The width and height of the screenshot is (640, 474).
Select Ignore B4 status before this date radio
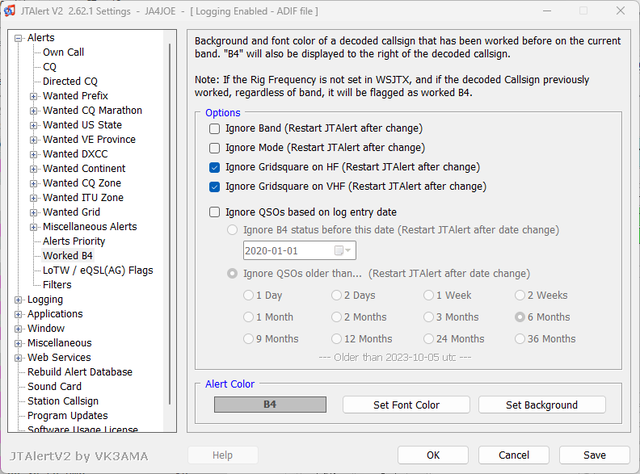click(232, 230)
